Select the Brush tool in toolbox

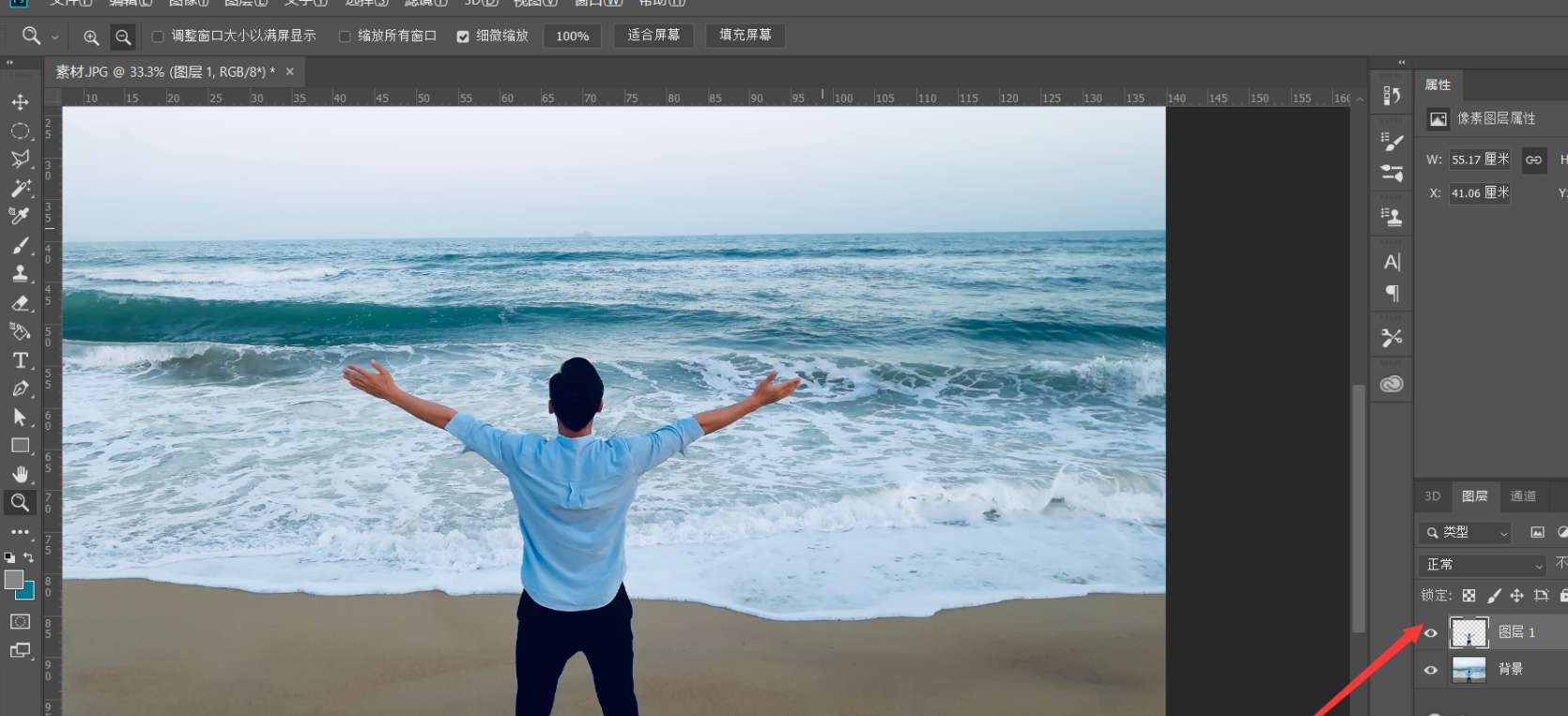click(x=20, y=246)
